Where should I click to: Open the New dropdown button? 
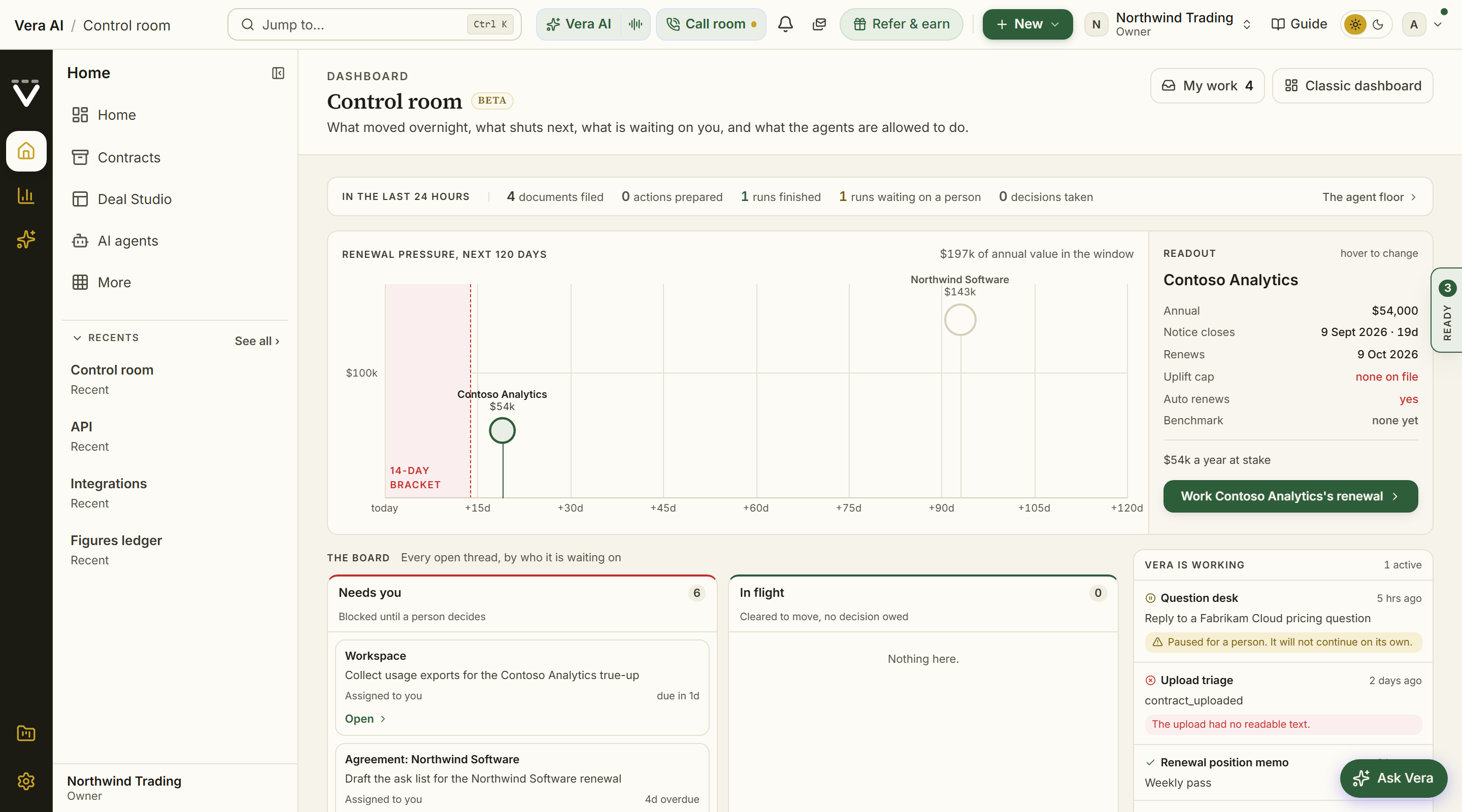click(1027, 24)
